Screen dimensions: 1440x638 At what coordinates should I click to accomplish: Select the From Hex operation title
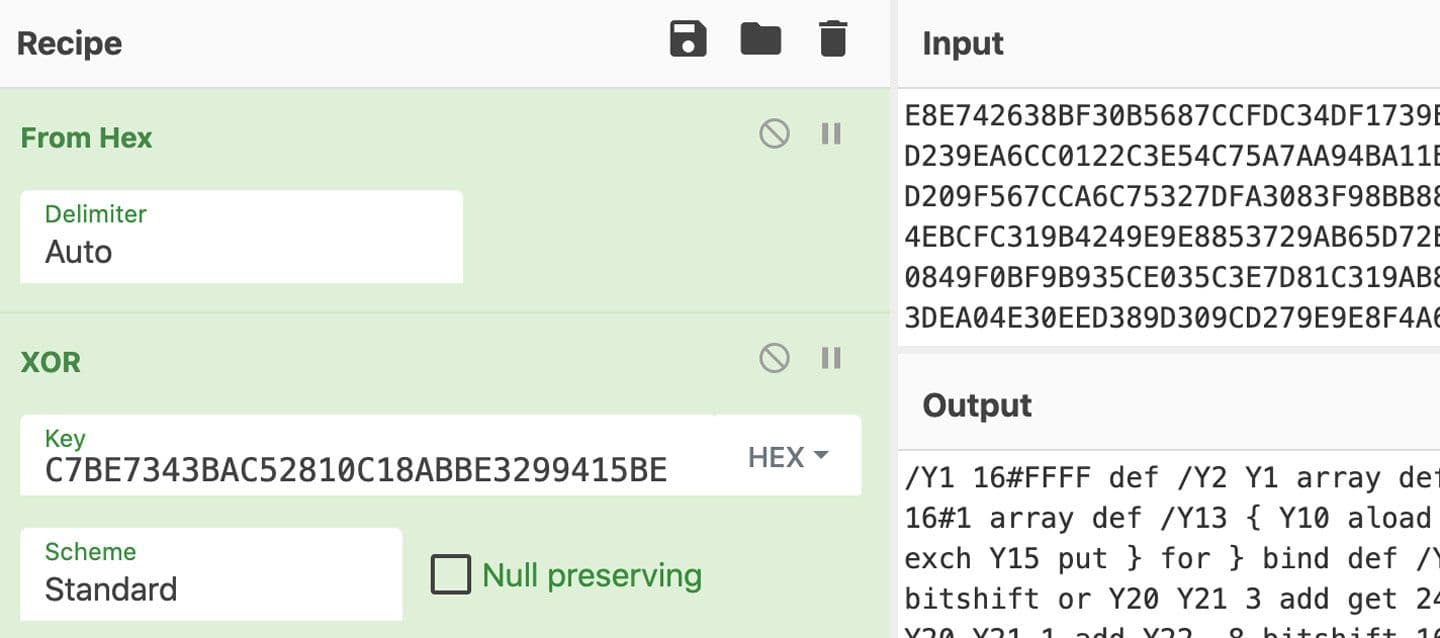pos(85,138)
